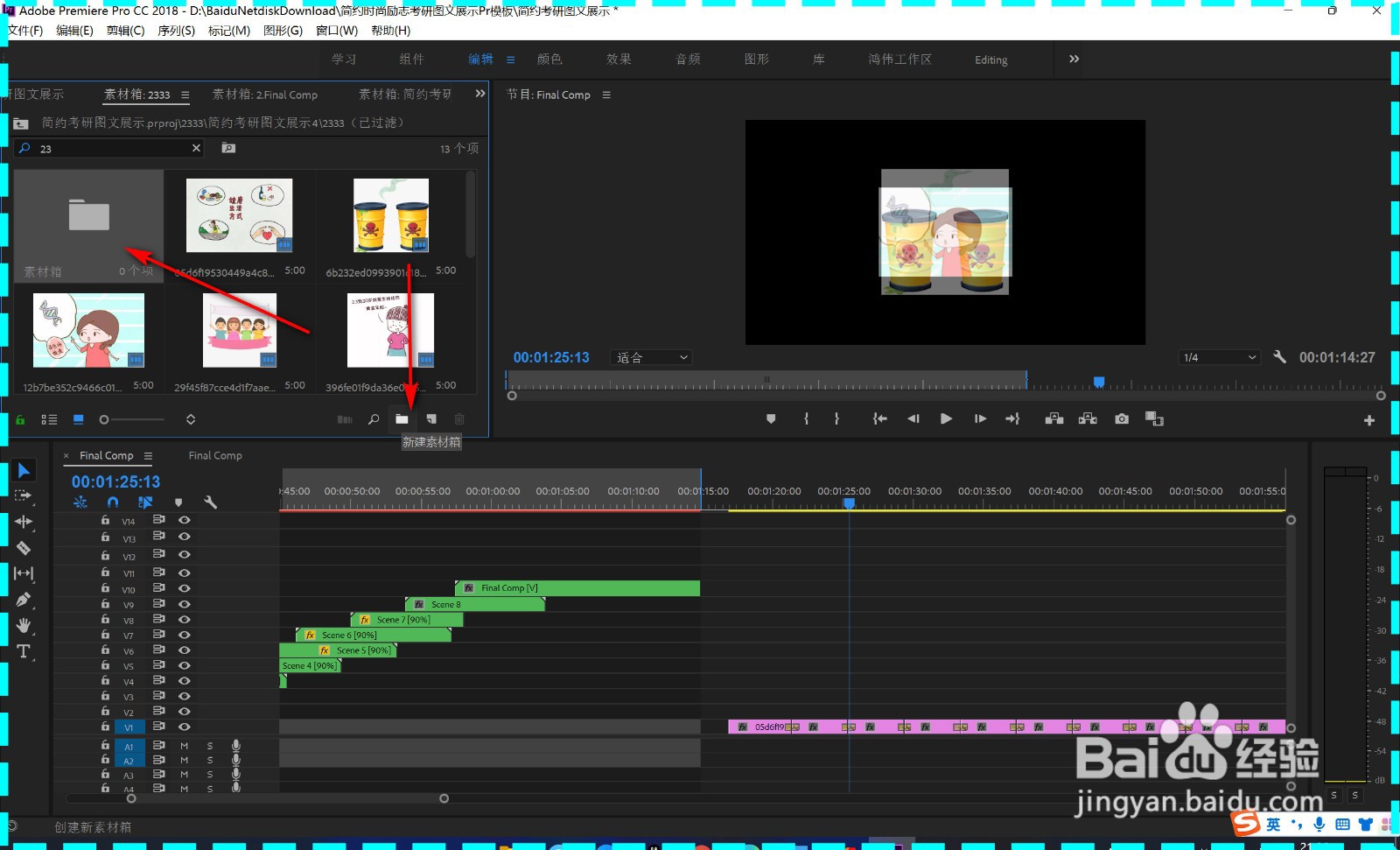Select the Hand tool
This screenshot has width=1400, height=850.
click(24, 625)
